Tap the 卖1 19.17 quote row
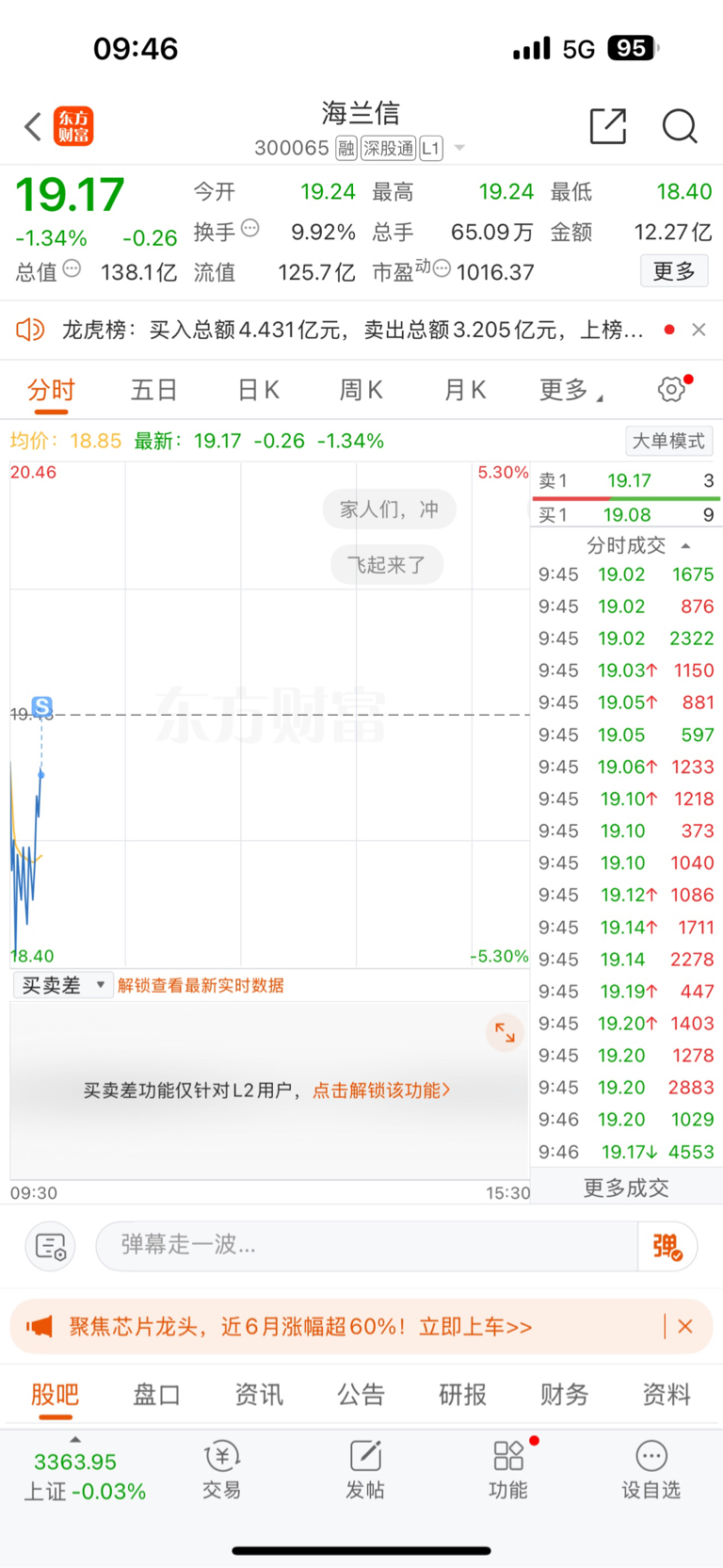The height and width of the screenshot is (1568, 723). click(x=626, y=481)
